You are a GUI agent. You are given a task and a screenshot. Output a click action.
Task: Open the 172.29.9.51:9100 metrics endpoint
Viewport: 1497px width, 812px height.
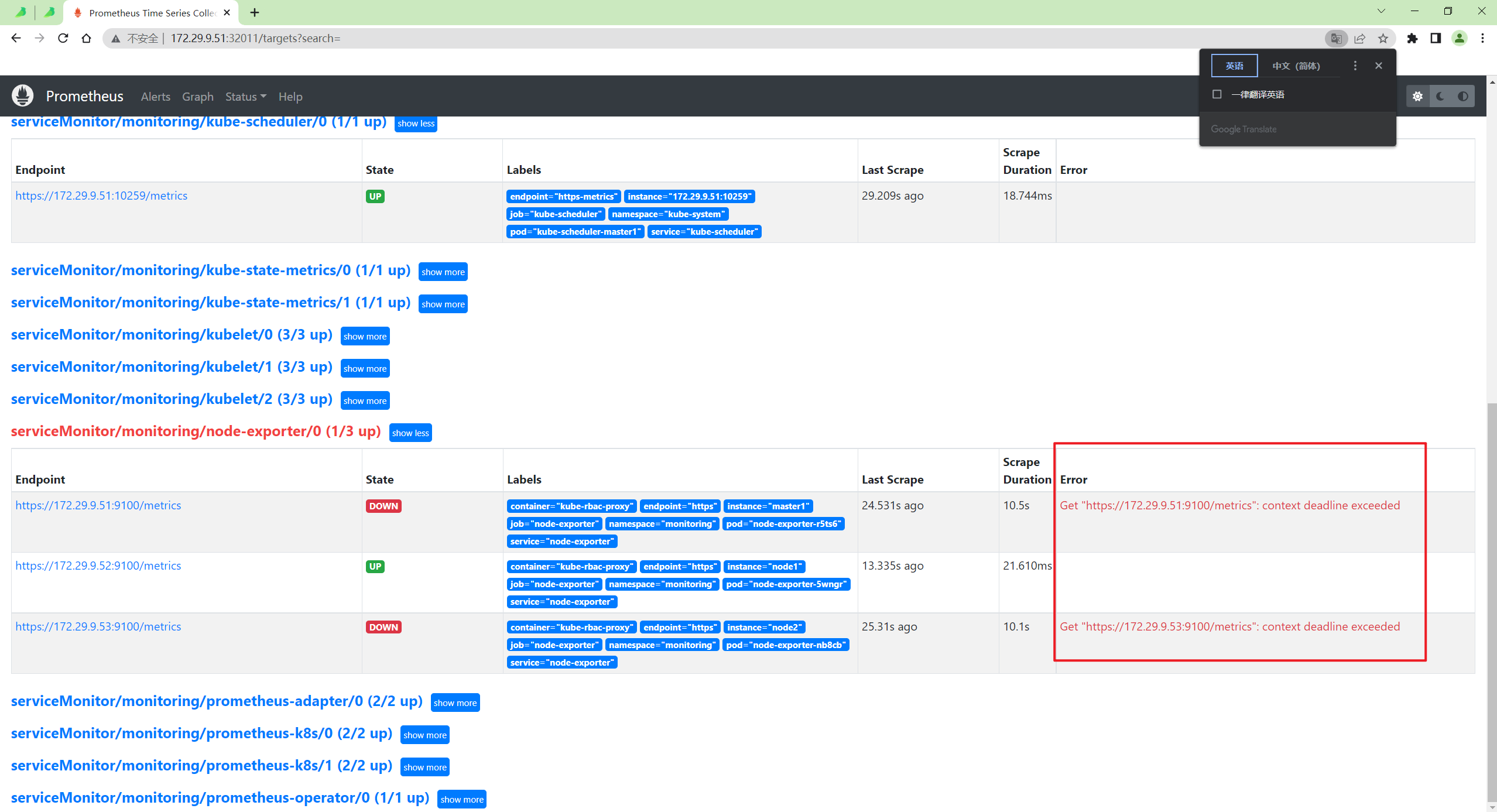click(98, 505)
